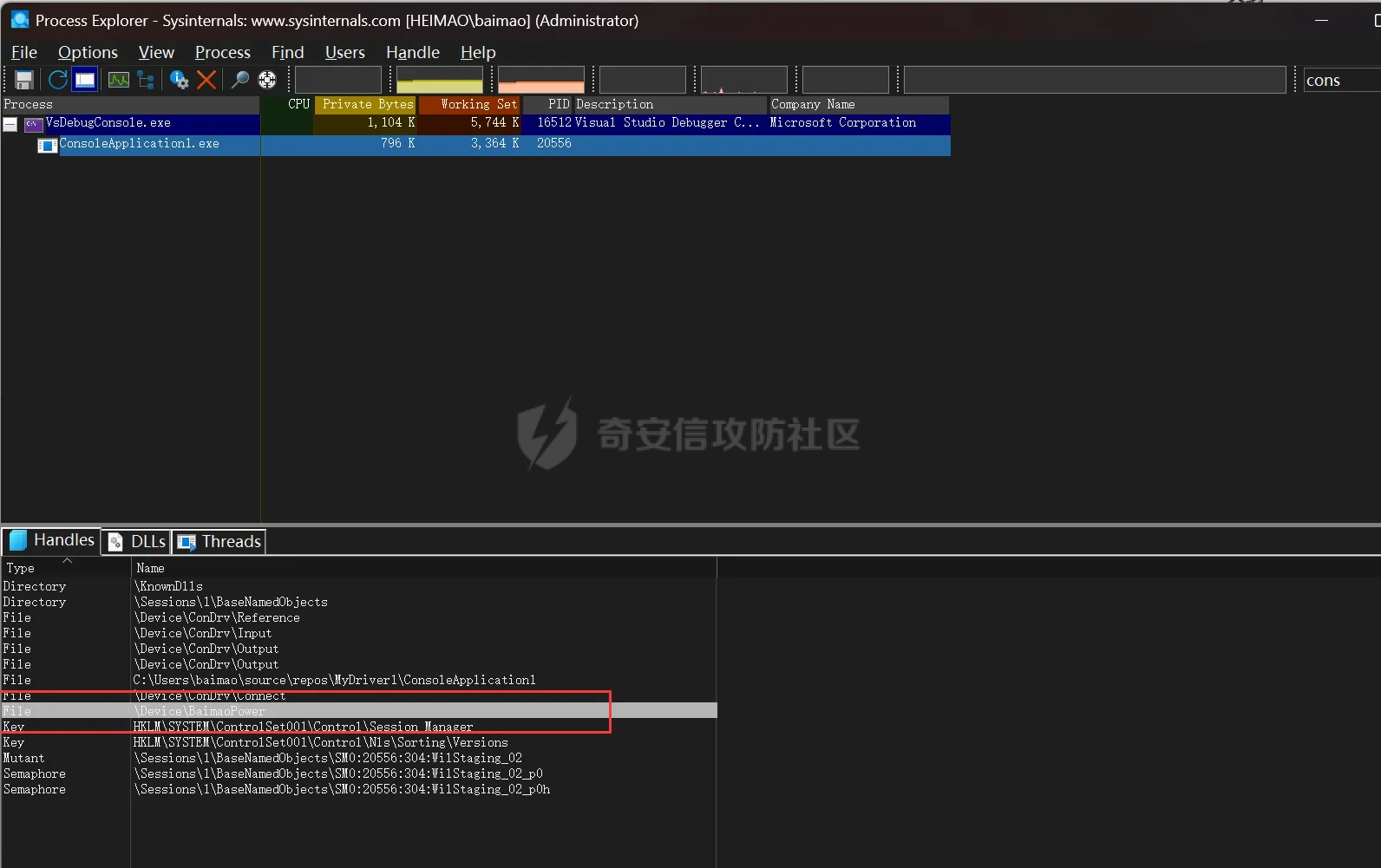Viewport: 1381px width, 868px height.
Task: Switch to the Threads tab
Action: click(x=219, y=541)
